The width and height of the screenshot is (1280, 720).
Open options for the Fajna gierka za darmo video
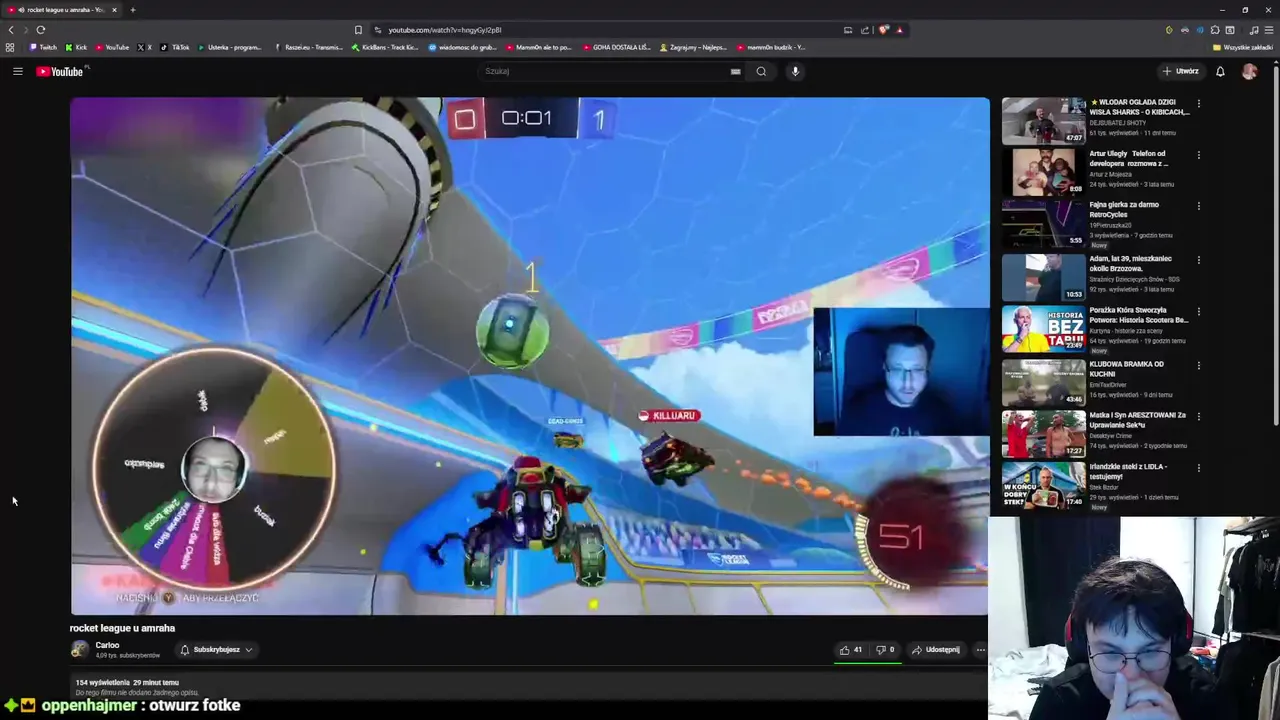click(1198, 206)
